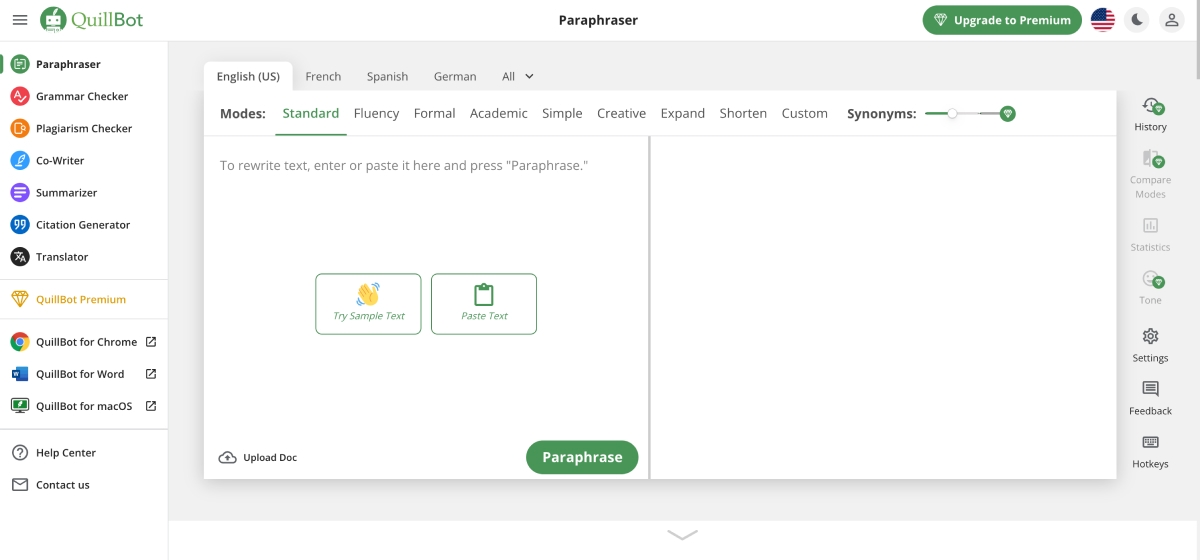The height and width of the screenshot is (560, 1200).
Task: Switch to the French language tab
Action: pyautogui.click(x=323, y=77)
